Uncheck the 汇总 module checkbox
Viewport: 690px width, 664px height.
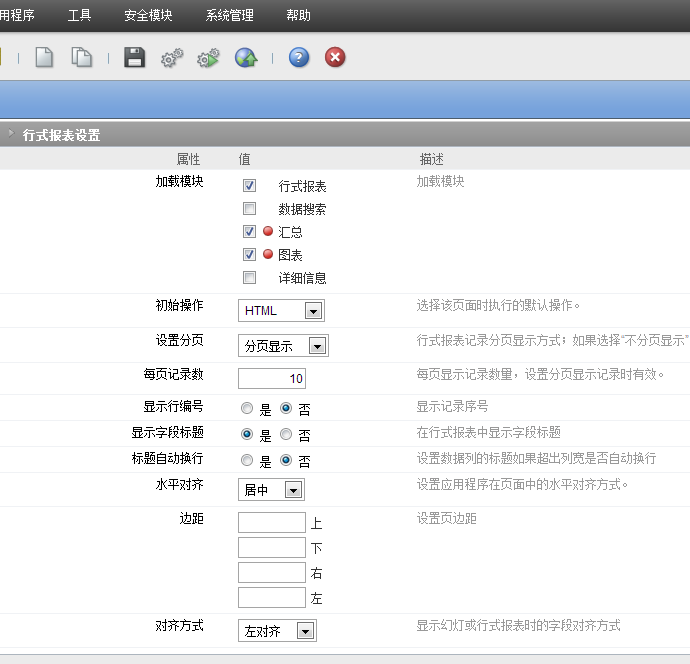click(250, 231)
